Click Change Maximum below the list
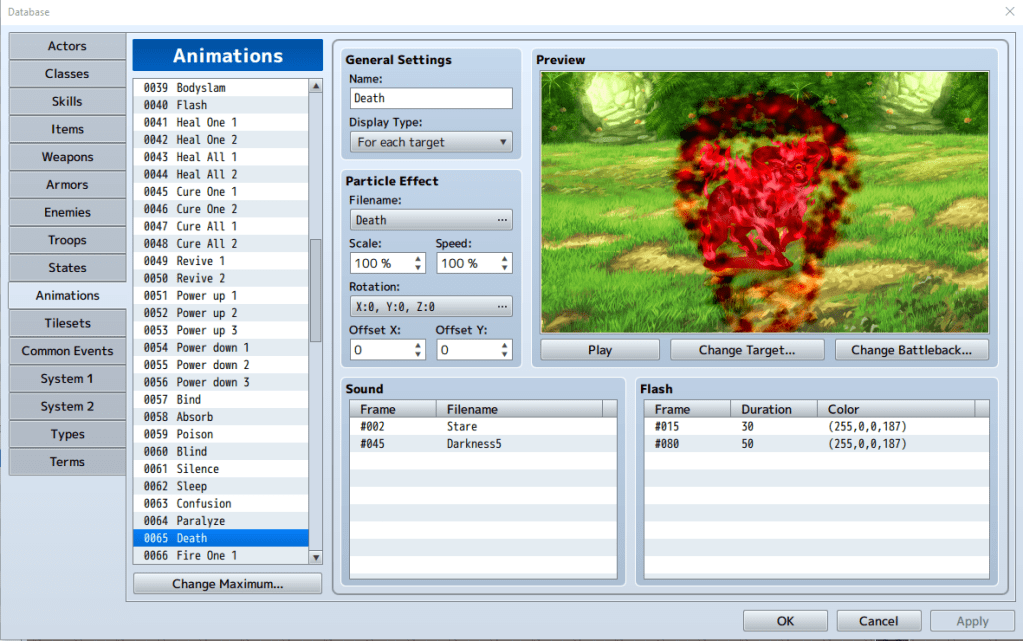 point(227,583)
